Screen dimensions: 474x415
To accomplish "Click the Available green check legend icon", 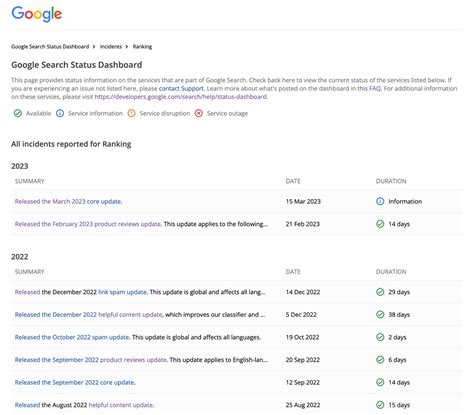I will (18, 113).
